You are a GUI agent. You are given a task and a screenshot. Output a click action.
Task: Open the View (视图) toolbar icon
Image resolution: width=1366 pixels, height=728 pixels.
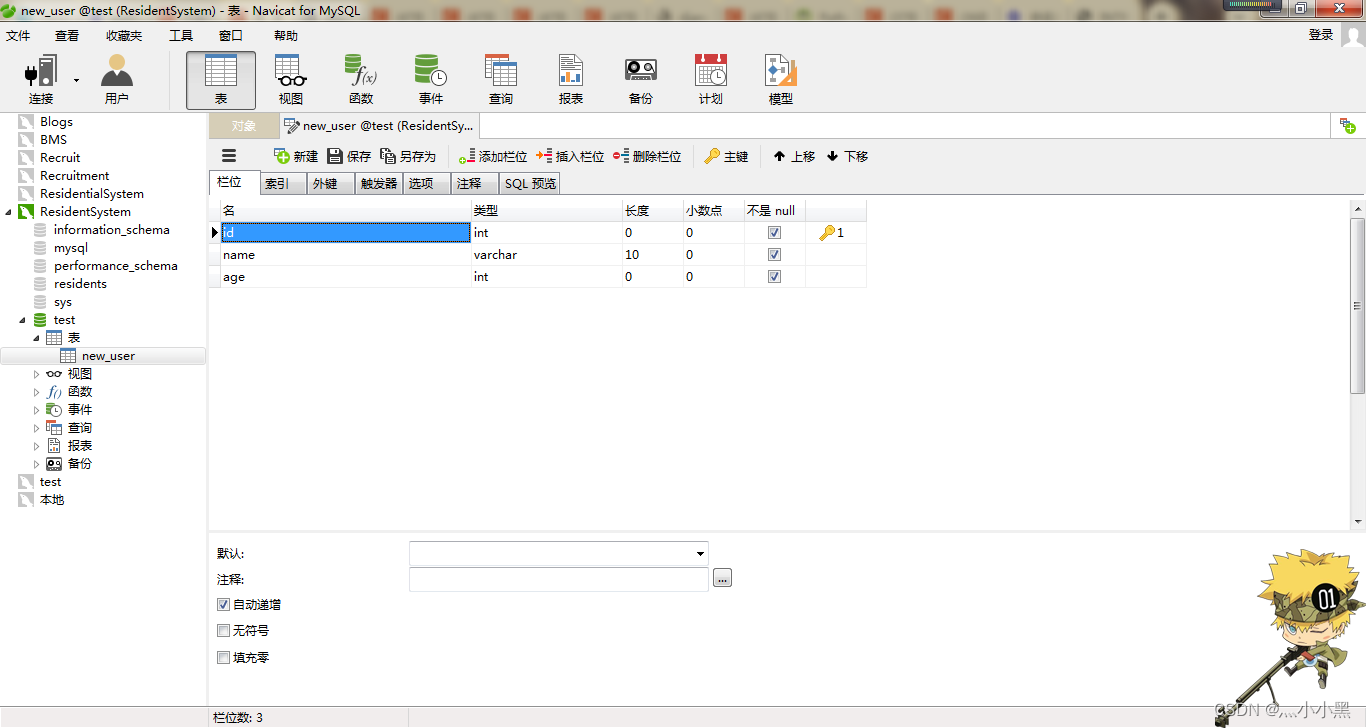[291, 80]
